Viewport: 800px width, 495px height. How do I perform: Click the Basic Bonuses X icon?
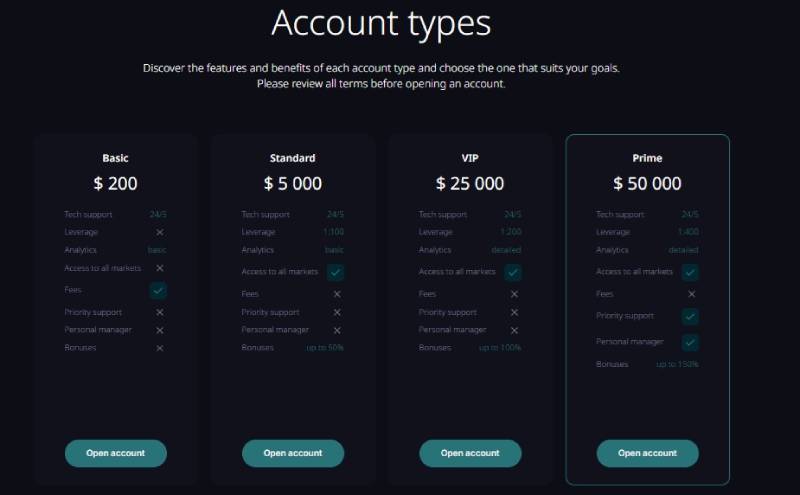coord(160,348)
